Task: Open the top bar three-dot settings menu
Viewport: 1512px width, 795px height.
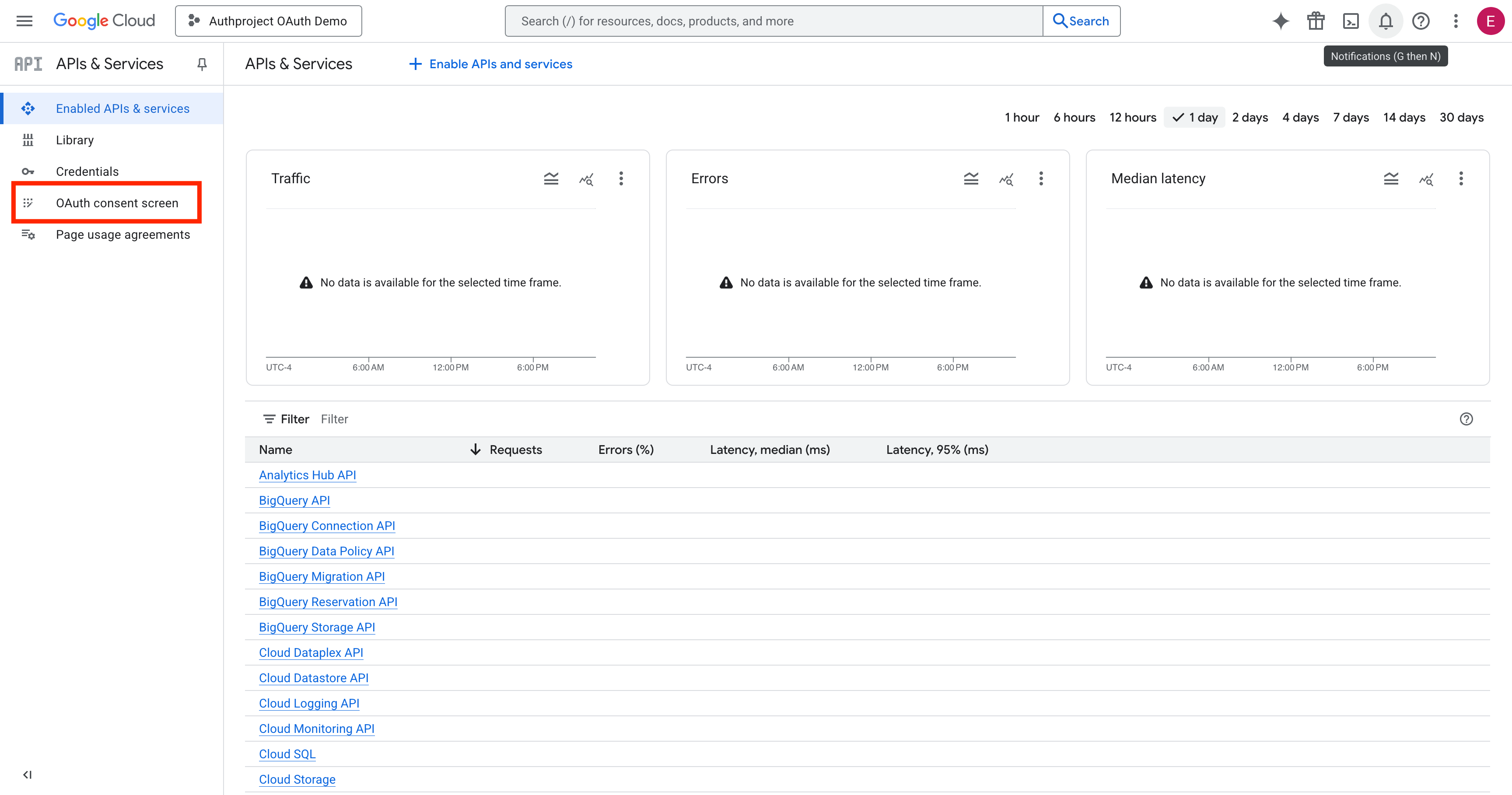Action: (x=1456, y=21)
